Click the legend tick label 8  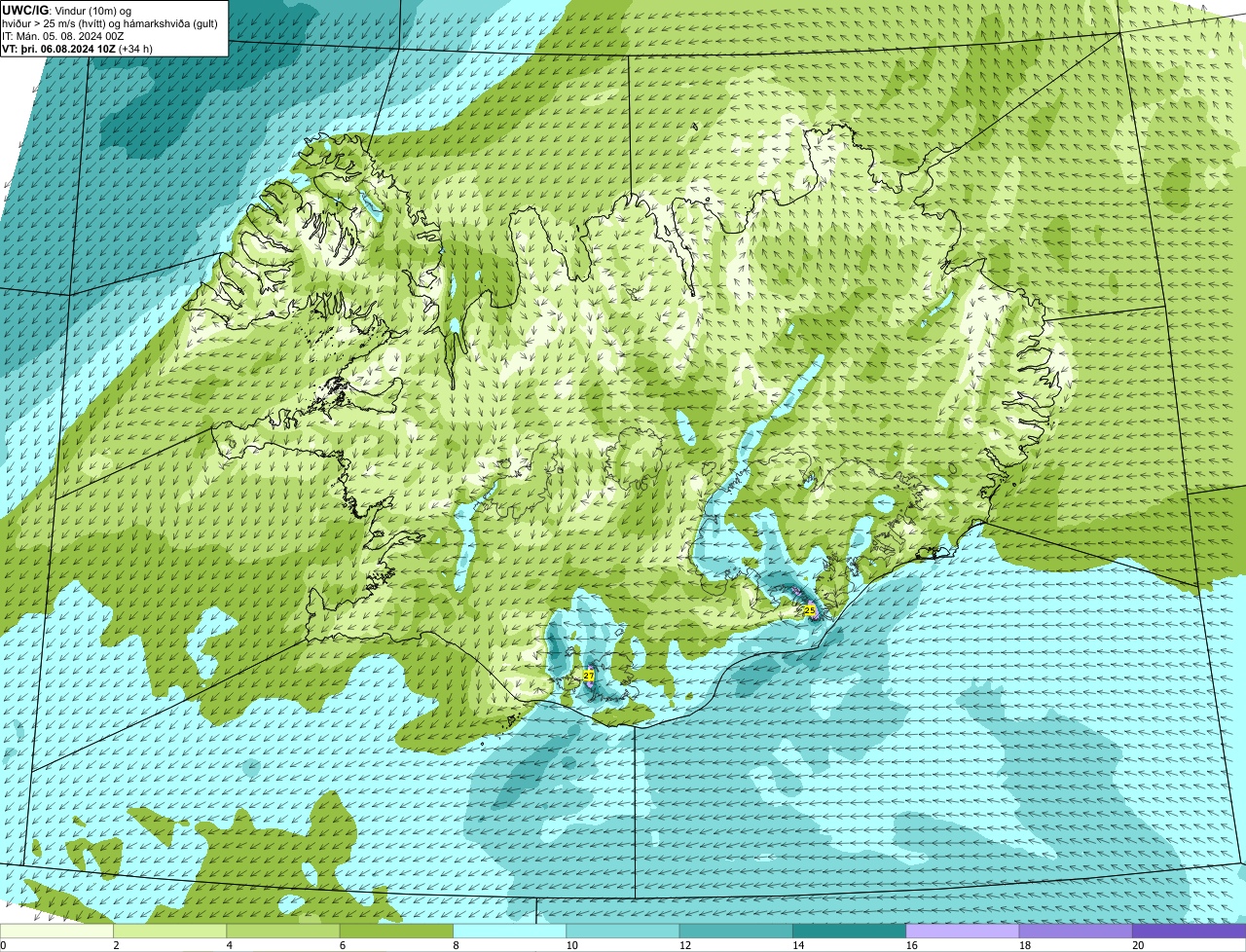456,945
